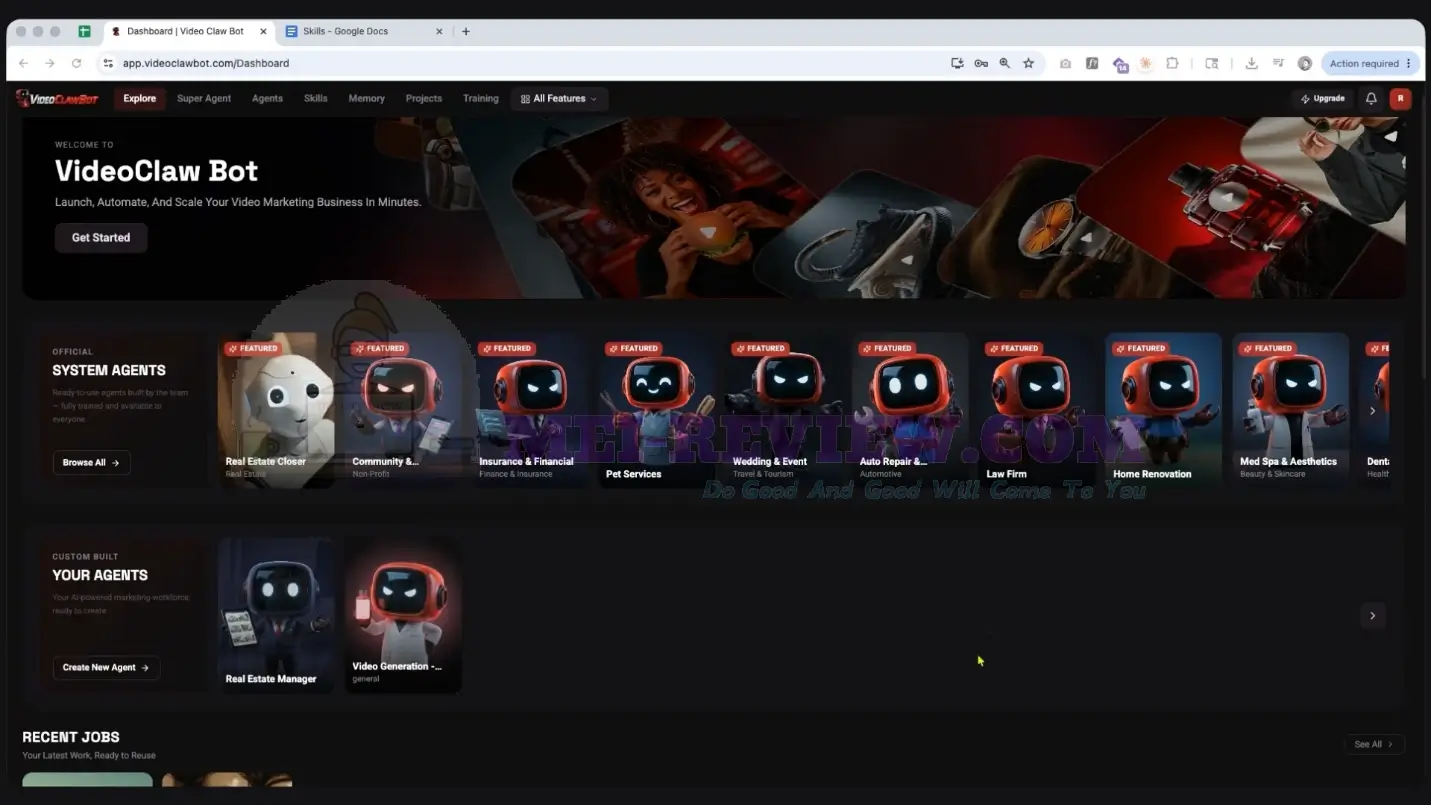Screen dimensions: 1431x805
Task: Go to the Memory section
Action: (366, 98)
